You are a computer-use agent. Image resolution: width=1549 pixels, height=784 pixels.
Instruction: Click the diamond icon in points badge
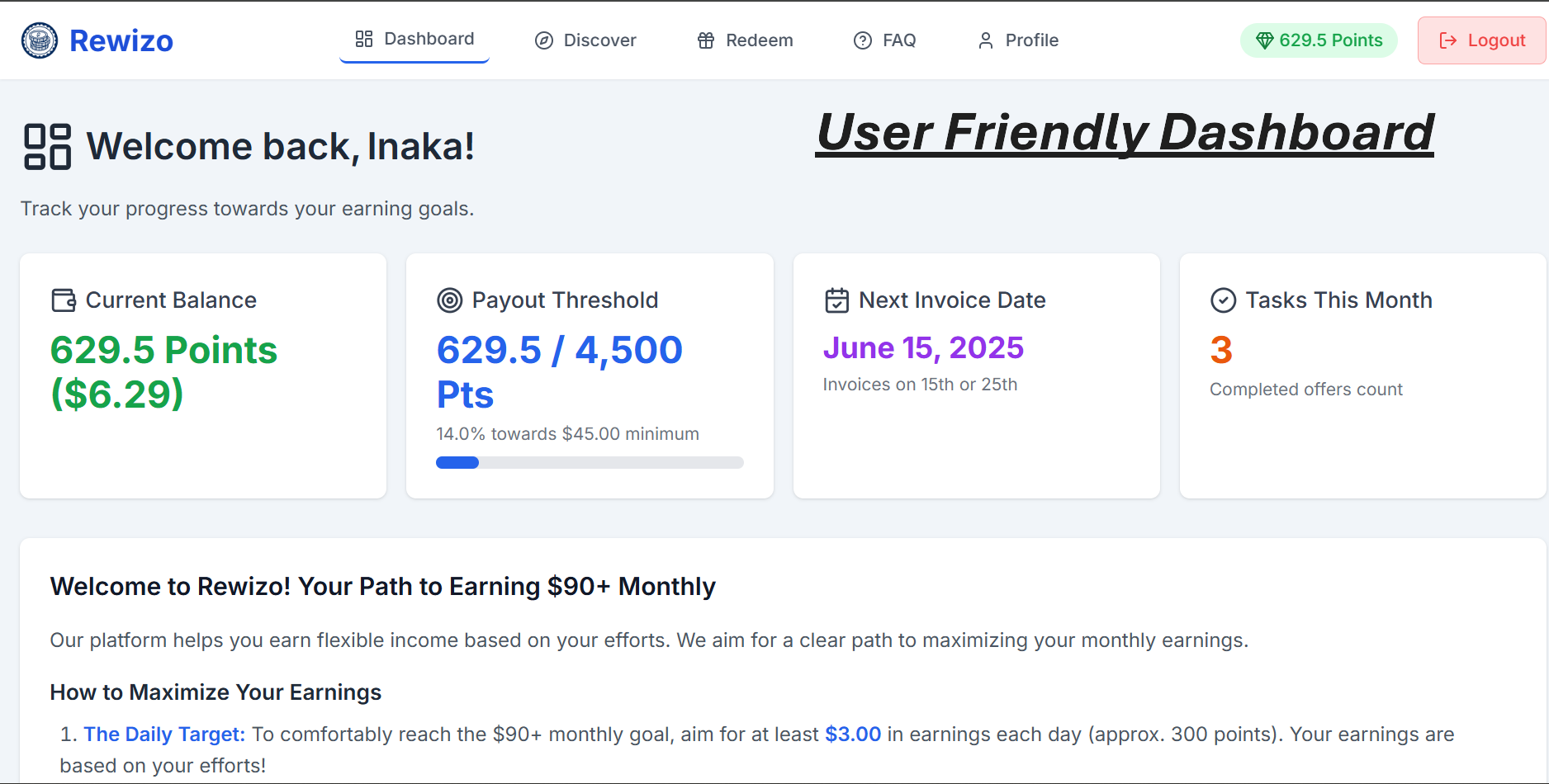[x=1265, y=40]
